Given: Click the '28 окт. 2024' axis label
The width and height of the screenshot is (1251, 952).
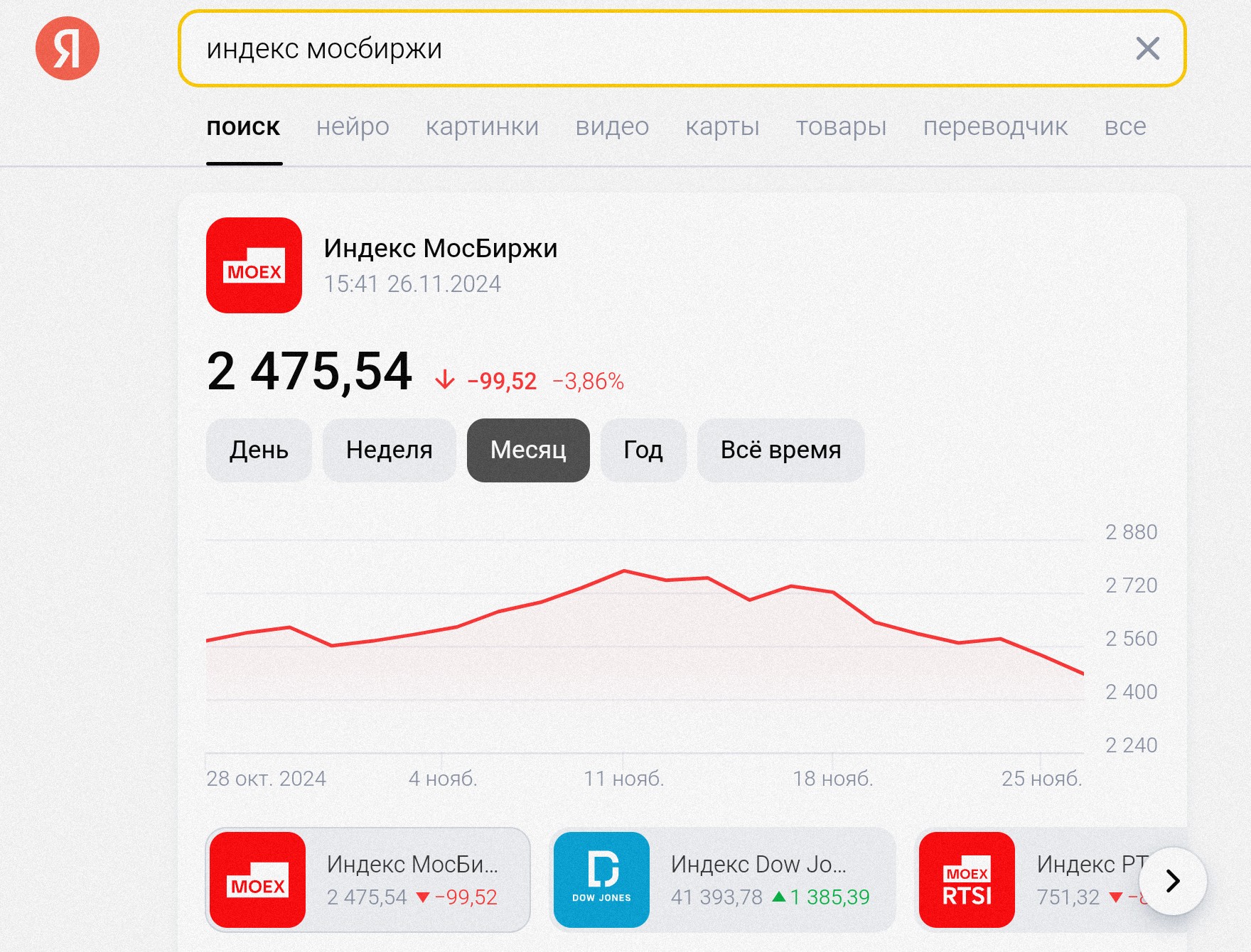Looking at the screenshot, I should pos(266,779).
